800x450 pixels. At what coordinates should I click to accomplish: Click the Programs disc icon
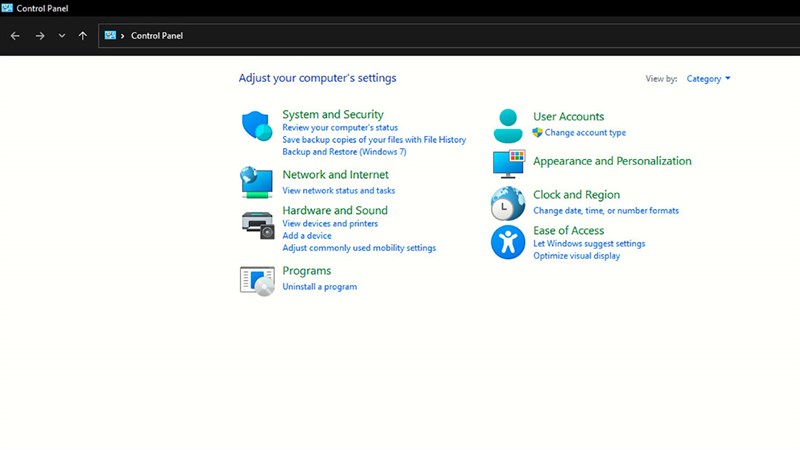pos(257,281)
